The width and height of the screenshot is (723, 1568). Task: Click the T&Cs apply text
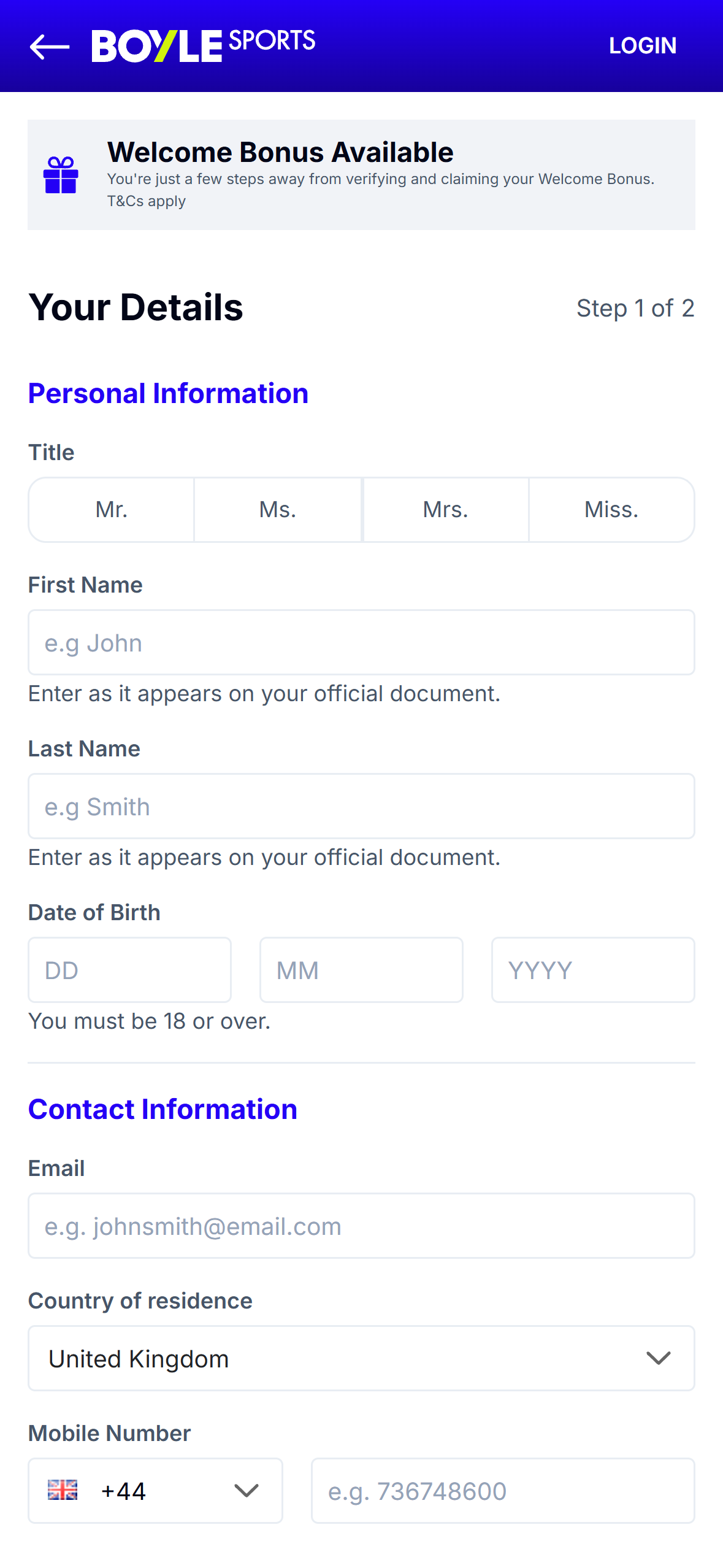(x=147, y=201)
